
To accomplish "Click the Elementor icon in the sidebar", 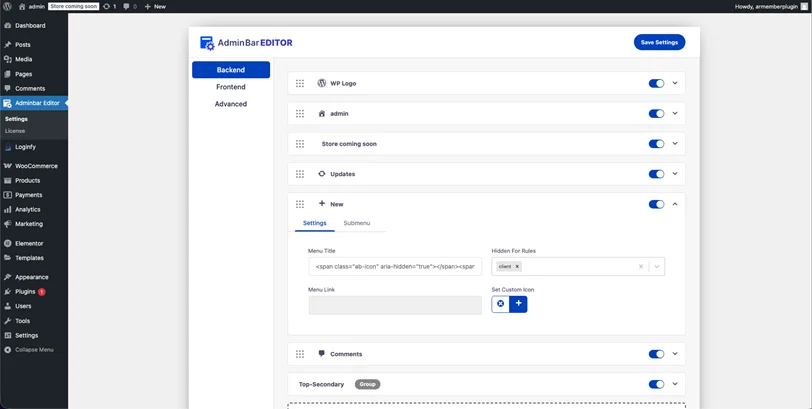I will [7, 243].
